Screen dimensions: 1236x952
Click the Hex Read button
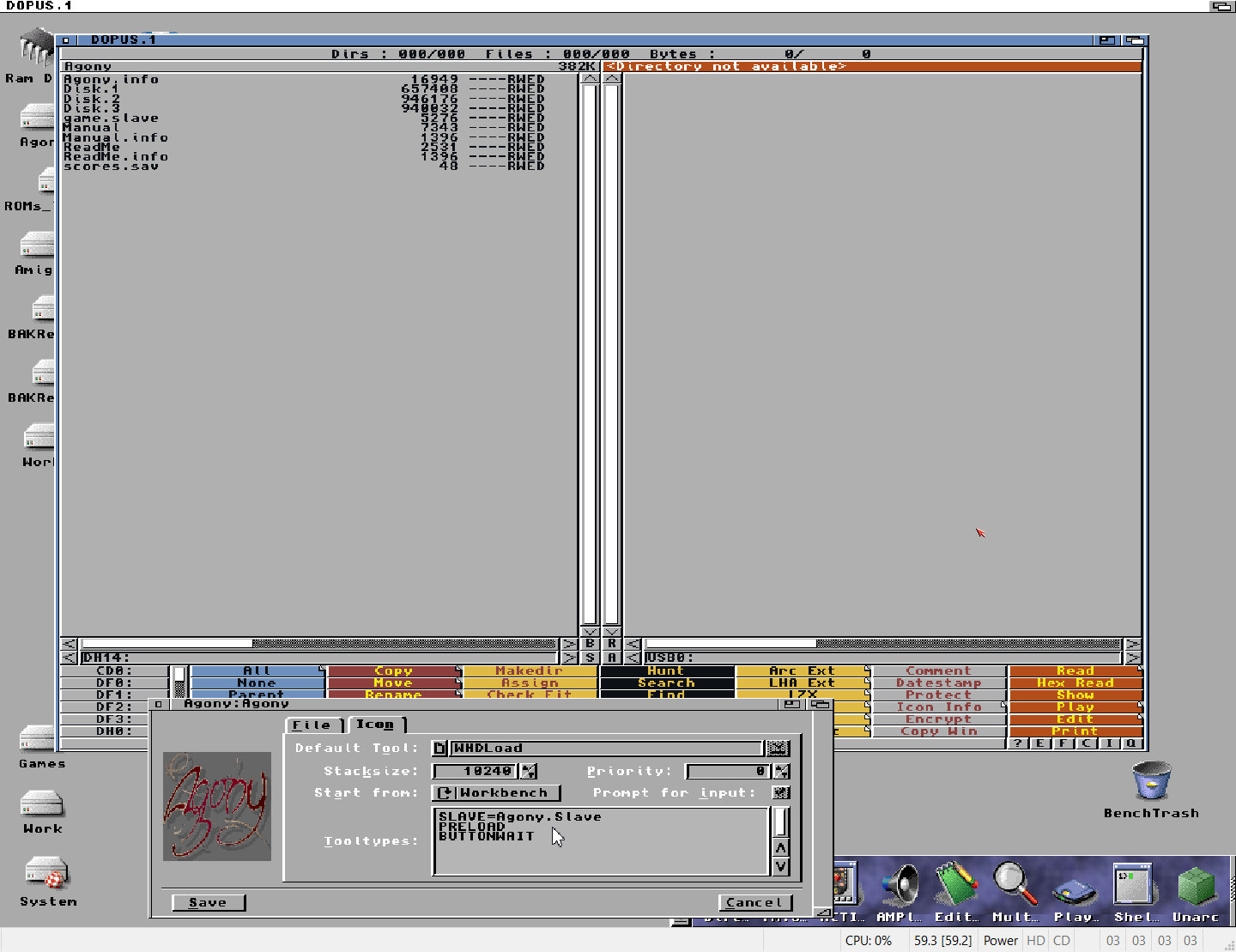click(x=1075, y=682)
